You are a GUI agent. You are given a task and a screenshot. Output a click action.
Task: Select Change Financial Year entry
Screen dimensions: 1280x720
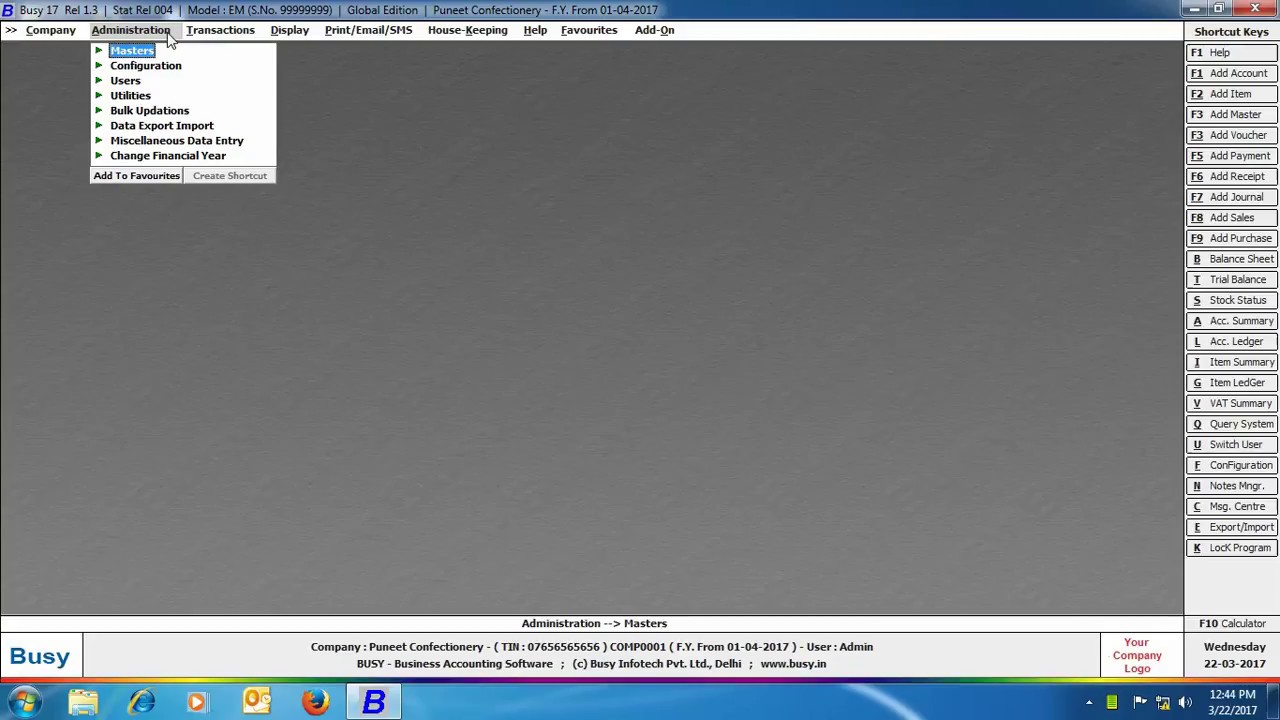point(168,155)
